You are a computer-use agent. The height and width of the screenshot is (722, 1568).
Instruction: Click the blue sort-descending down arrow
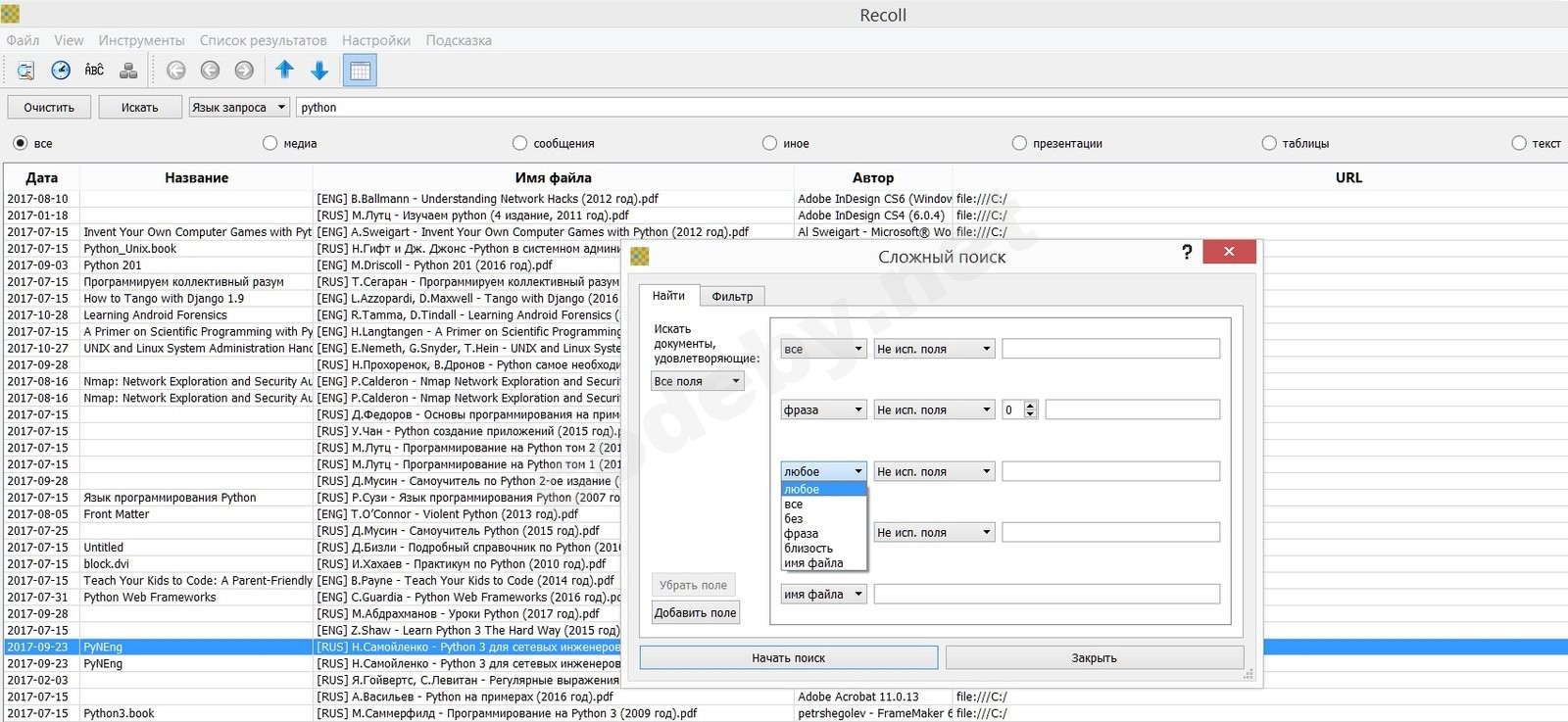click(x=319, y=71)
